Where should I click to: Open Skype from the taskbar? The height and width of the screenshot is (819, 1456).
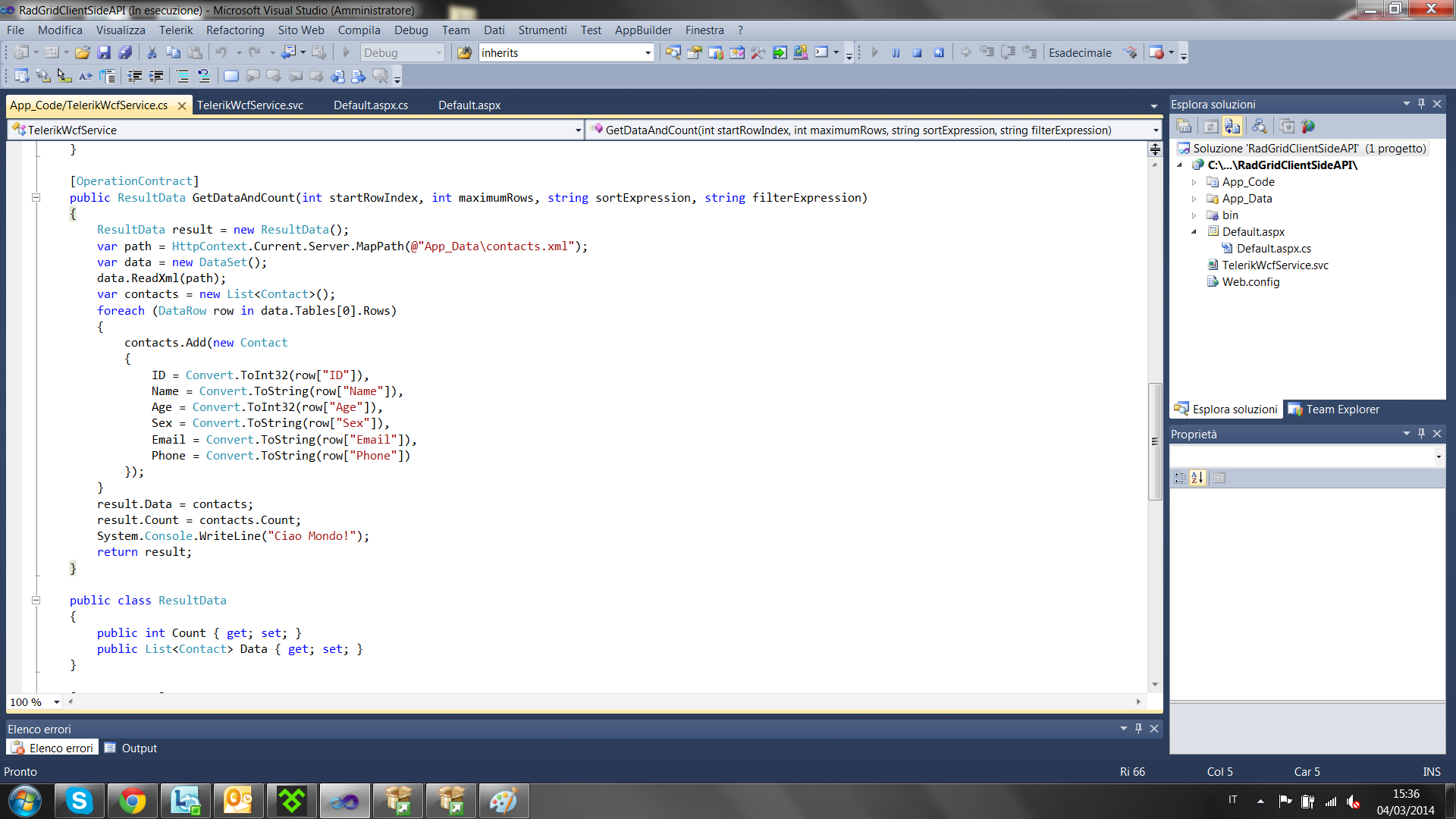pos(79,801)
